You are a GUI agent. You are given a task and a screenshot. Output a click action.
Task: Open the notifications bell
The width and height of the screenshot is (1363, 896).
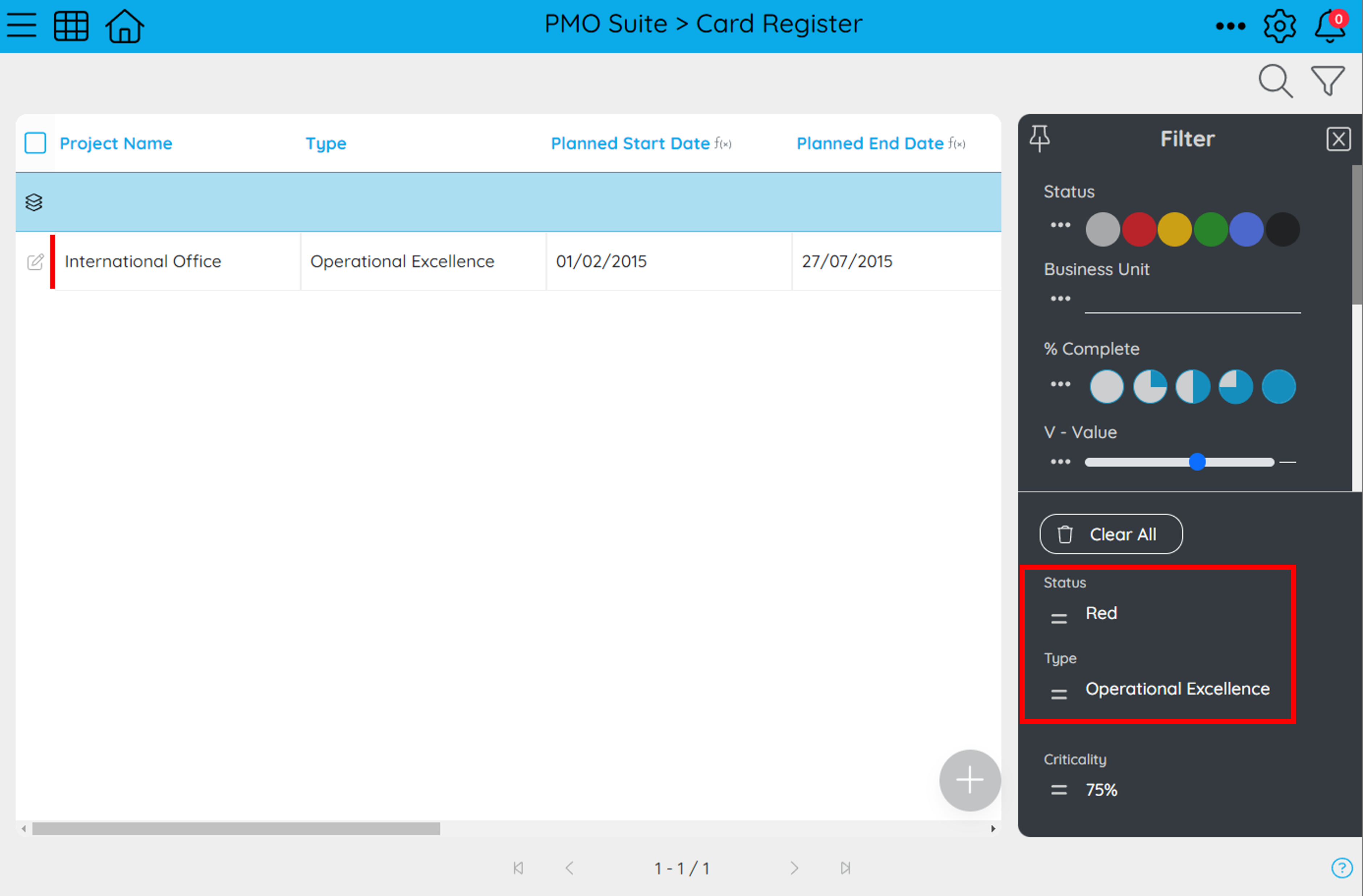click(1329, 26)
